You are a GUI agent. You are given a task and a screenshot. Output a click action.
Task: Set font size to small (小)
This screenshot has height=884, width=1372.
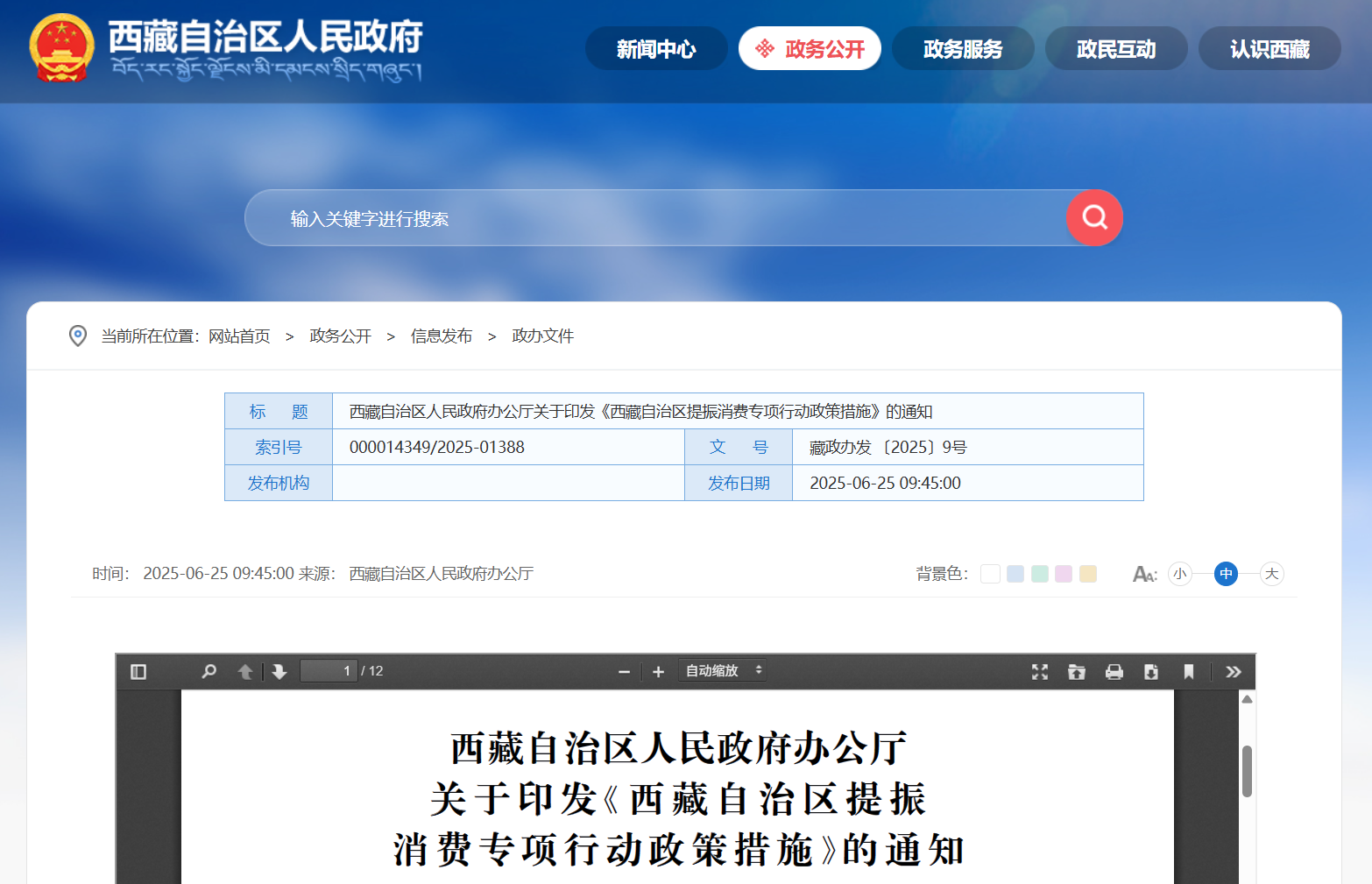click(x=1180, y=574)
